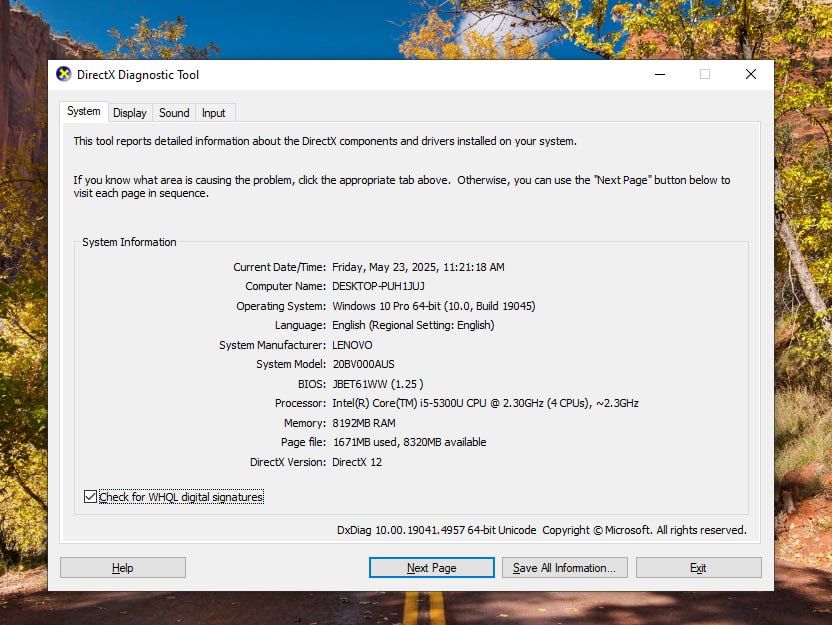
Task: Select the System tab
Action: click(x=84, y=111)
